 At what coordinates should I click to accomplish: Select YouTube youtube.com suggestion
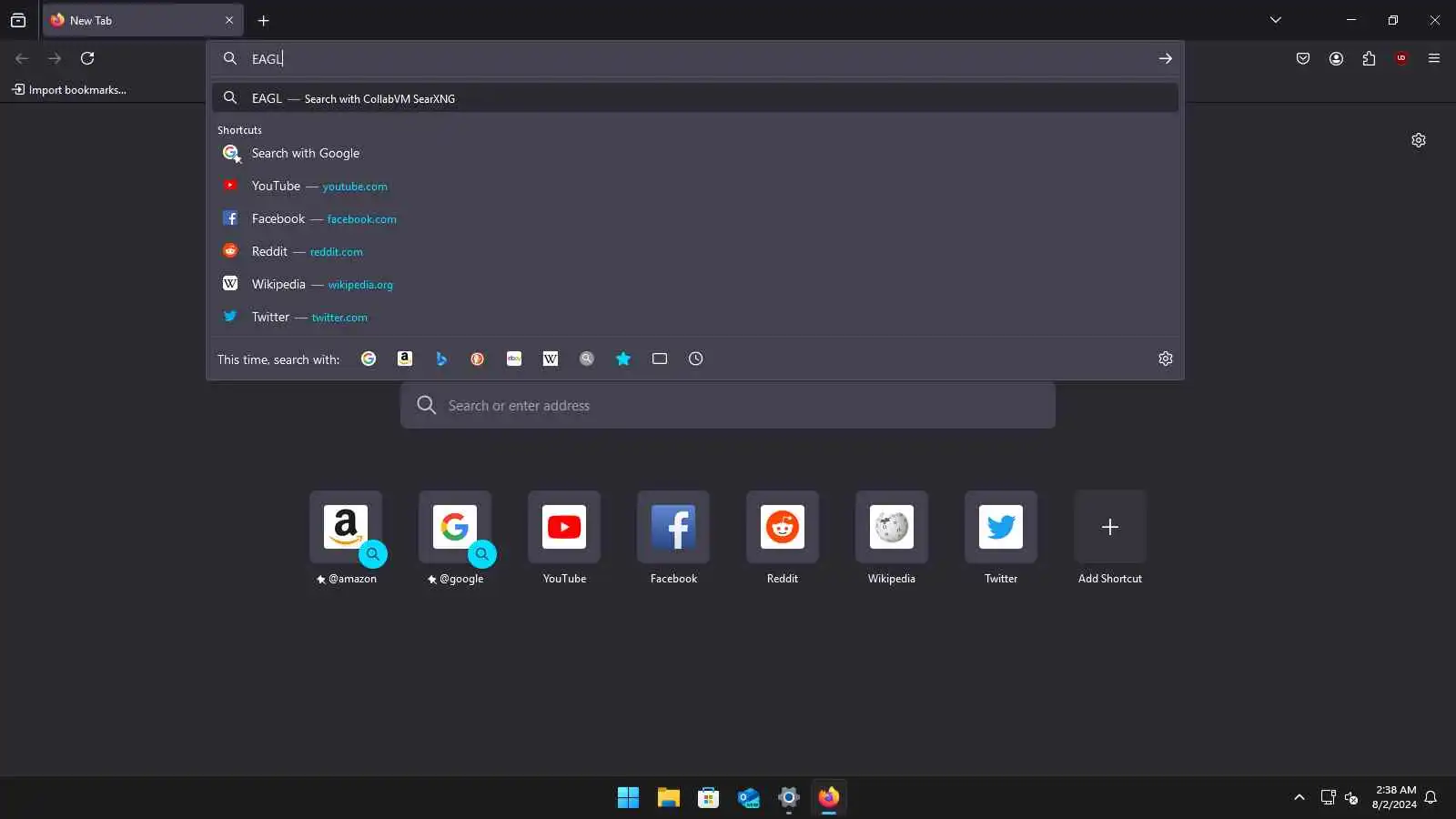(695, 186)
